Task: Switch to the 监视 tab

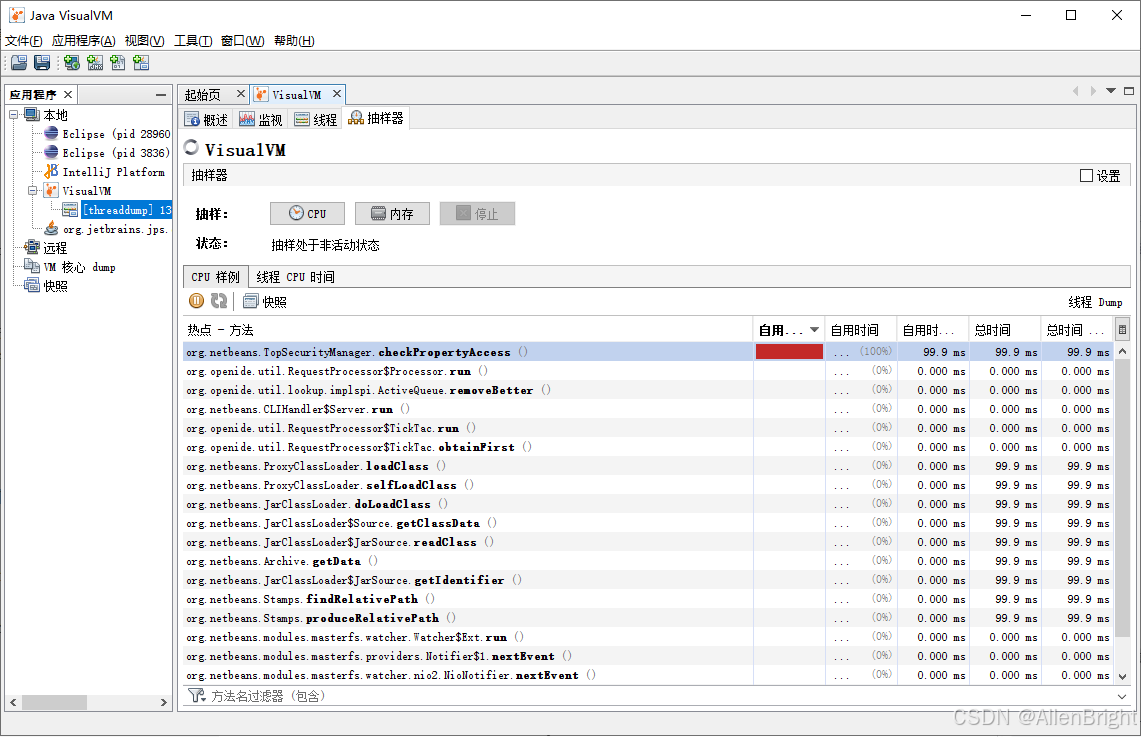Action: pos(261,119)
